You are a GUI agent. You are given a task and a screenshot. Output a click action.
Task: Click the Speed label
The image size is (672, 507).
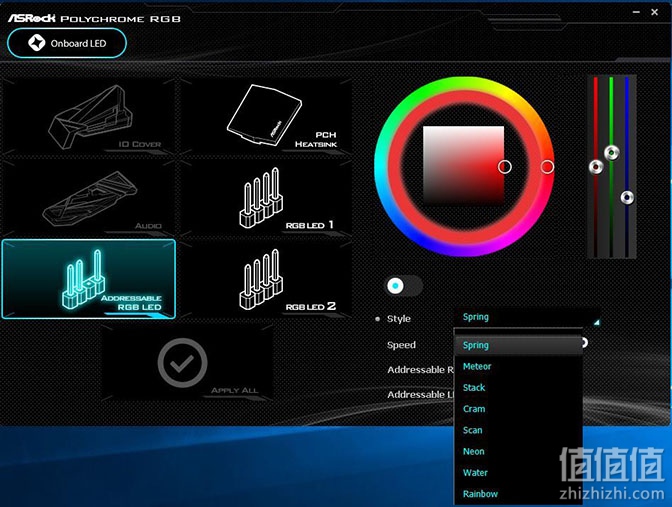401,345
